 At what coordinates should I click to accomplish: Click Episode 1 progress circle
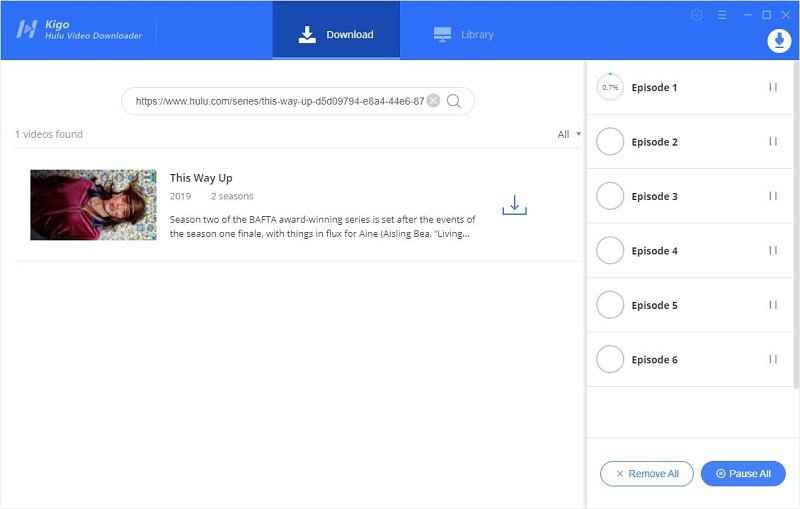(610, 88)
